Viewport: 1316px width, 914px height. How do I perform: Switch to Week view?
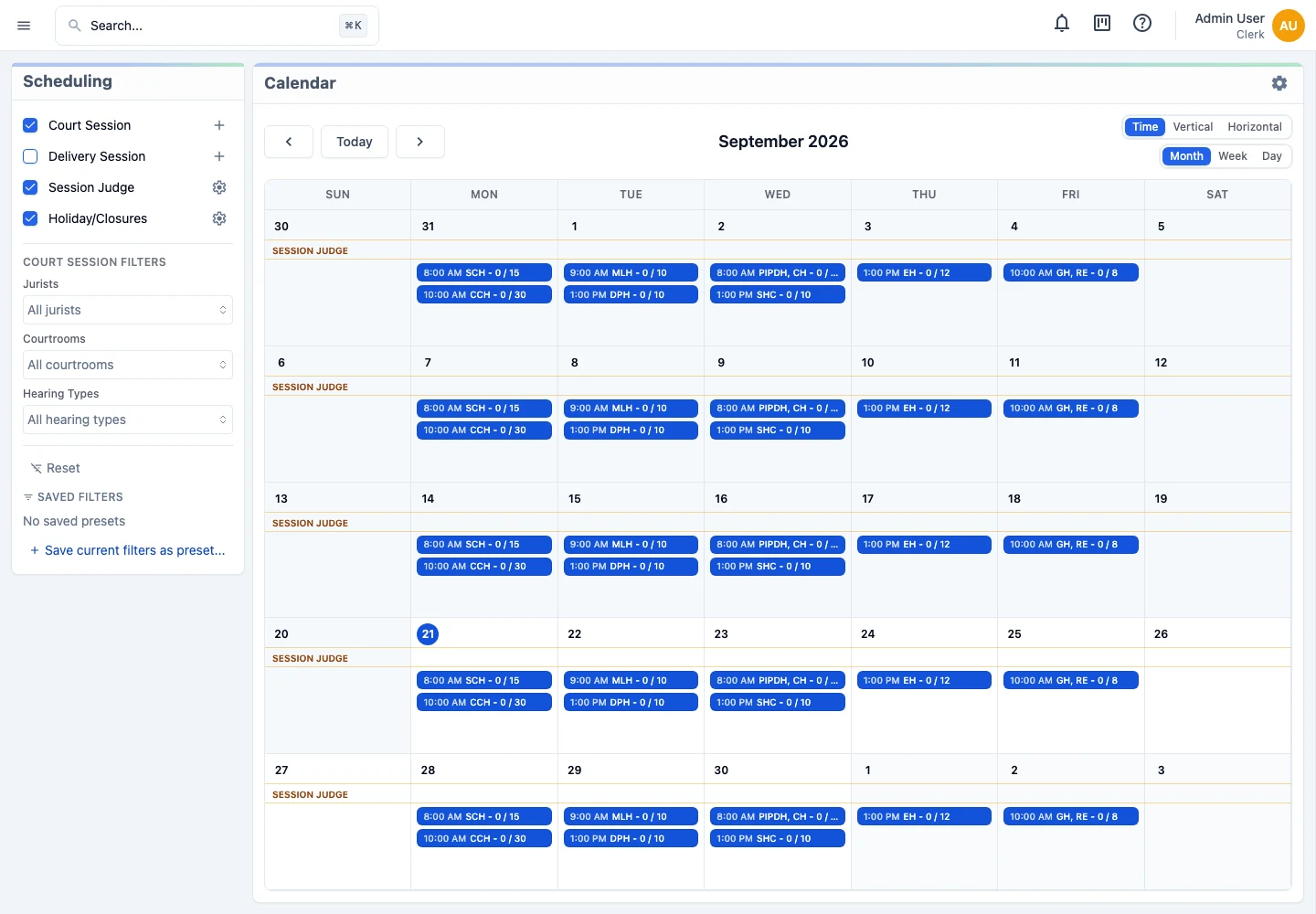point(1233,156)
